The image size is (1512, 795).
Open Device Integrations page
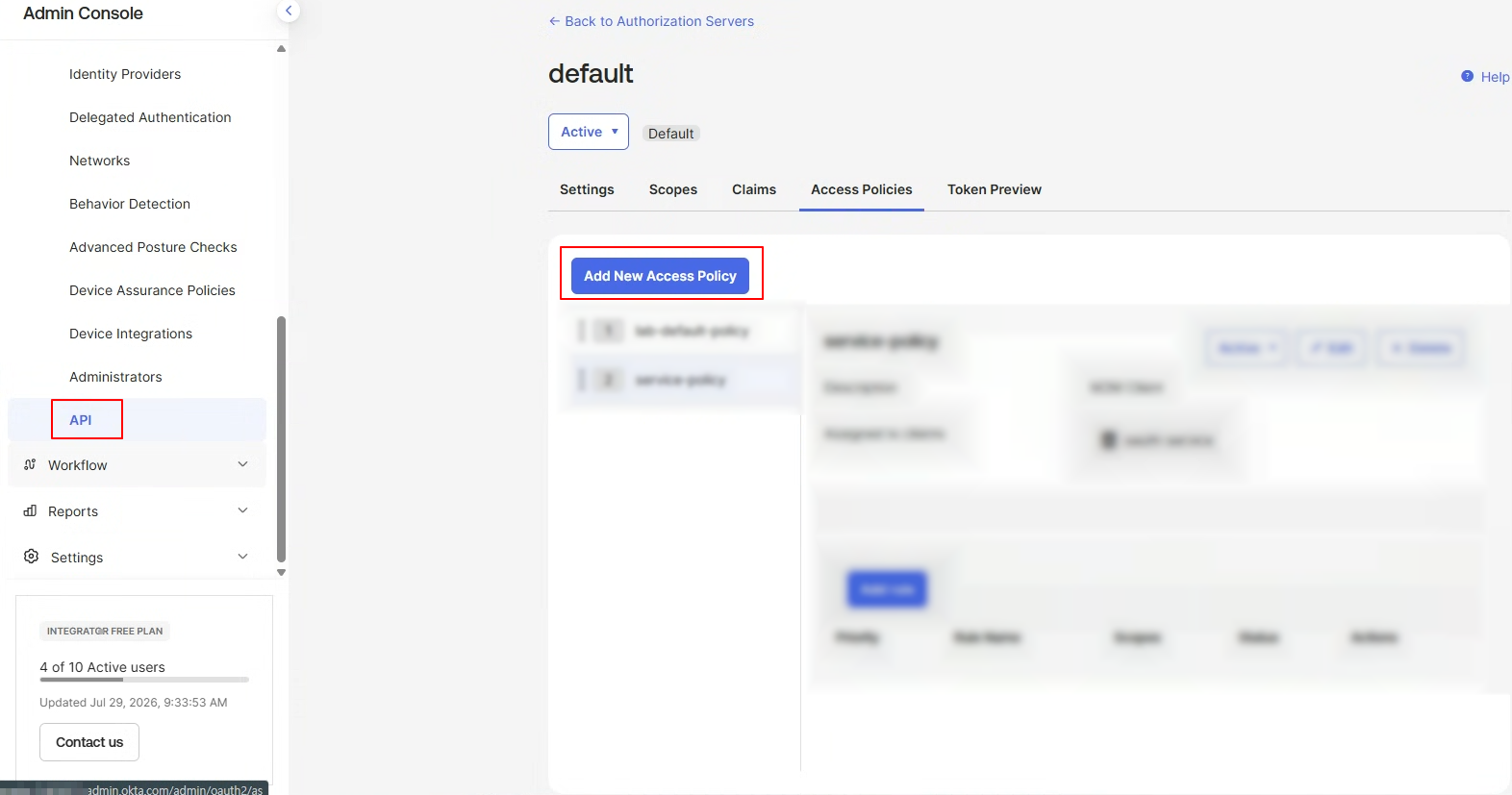131,334
